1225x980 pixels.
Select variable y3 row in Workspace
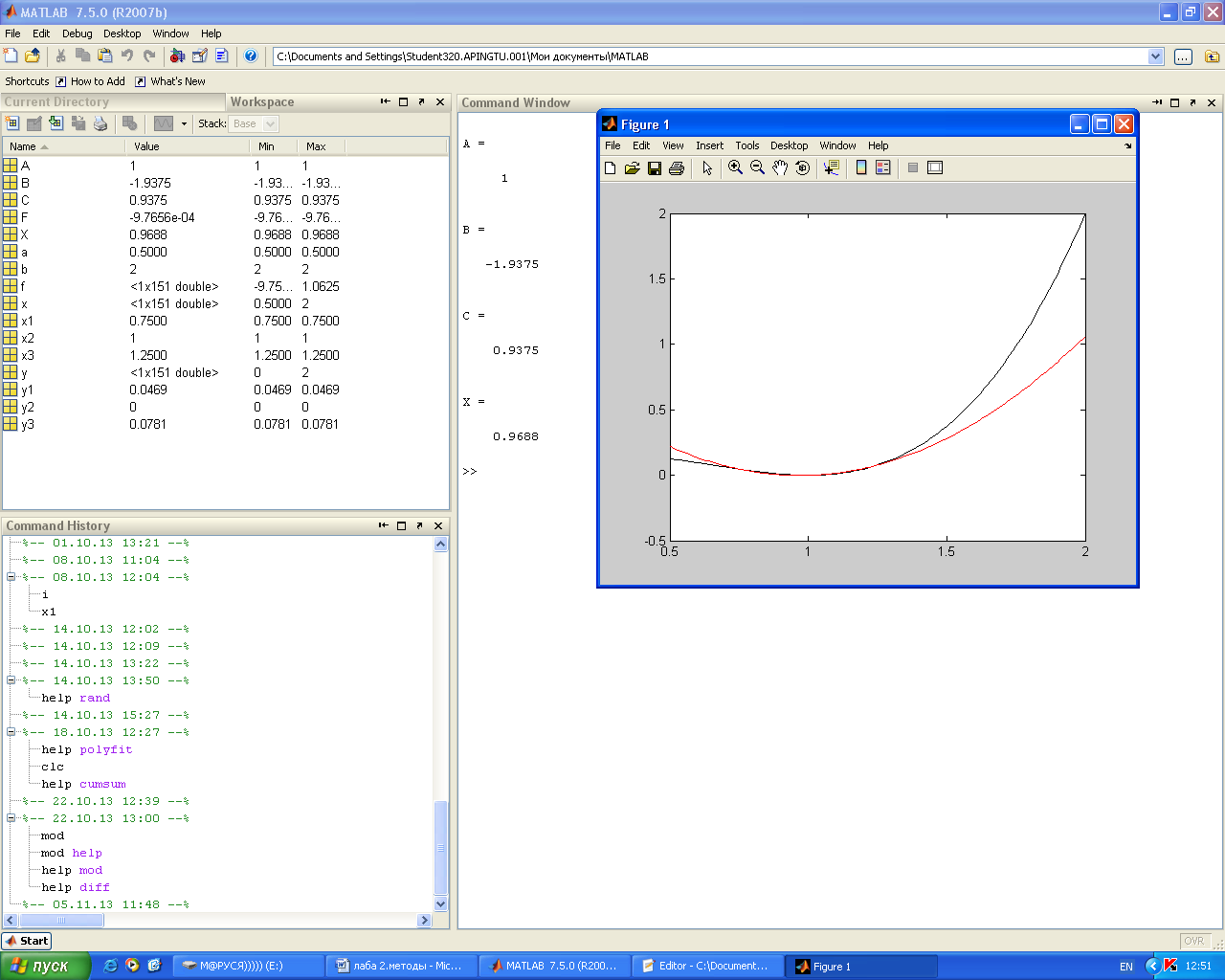(x=225, y=424)
